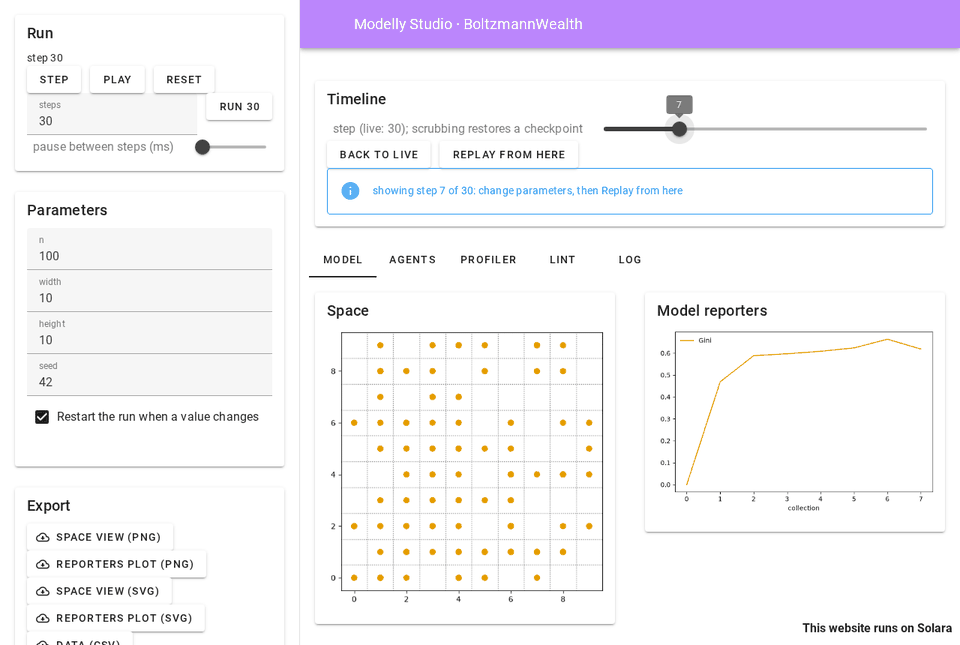The width and height of the screenshot is (960, 645).
Task: Click the 'Space' panel heading
Action: [348, 311]
